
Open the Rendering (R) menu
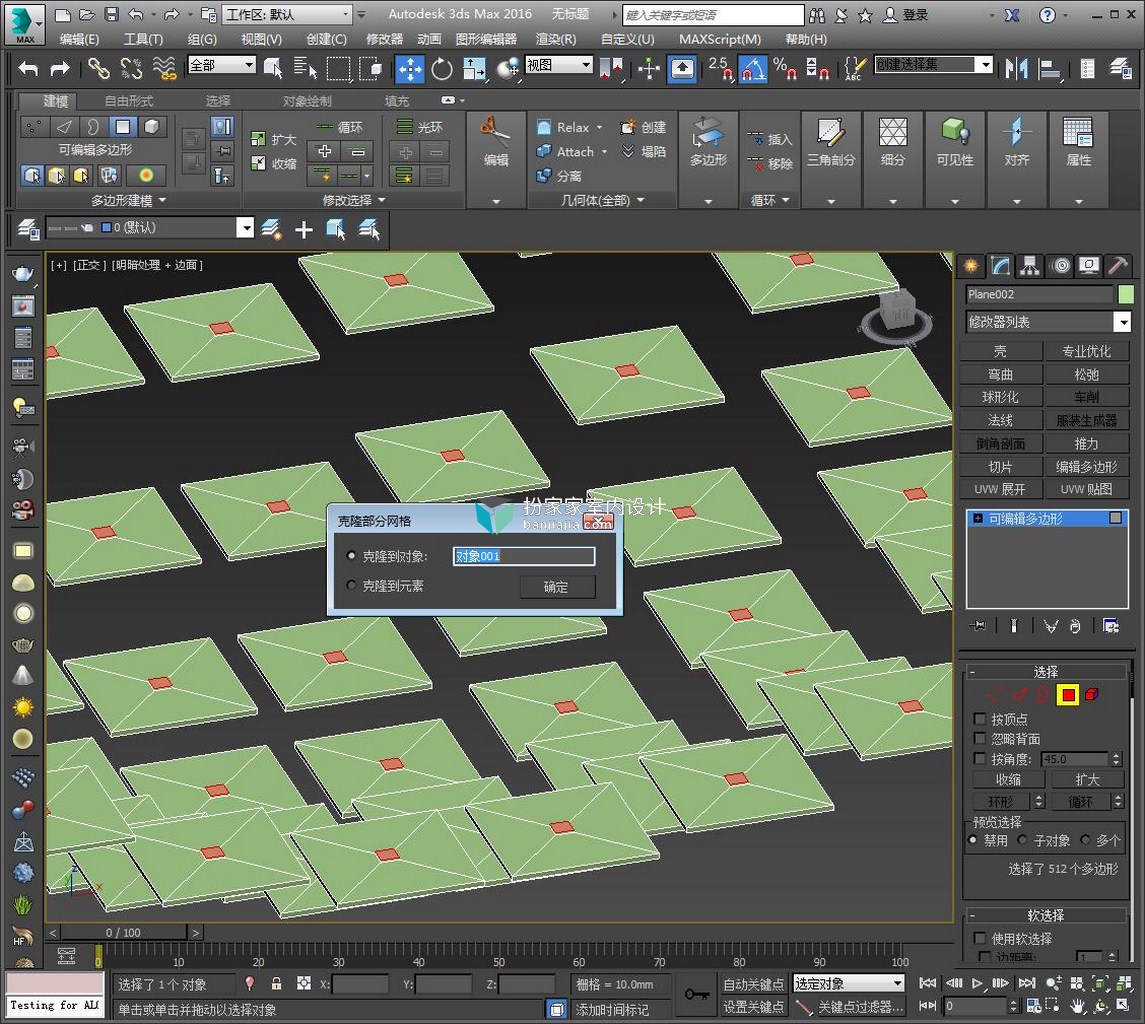point(555,39)
